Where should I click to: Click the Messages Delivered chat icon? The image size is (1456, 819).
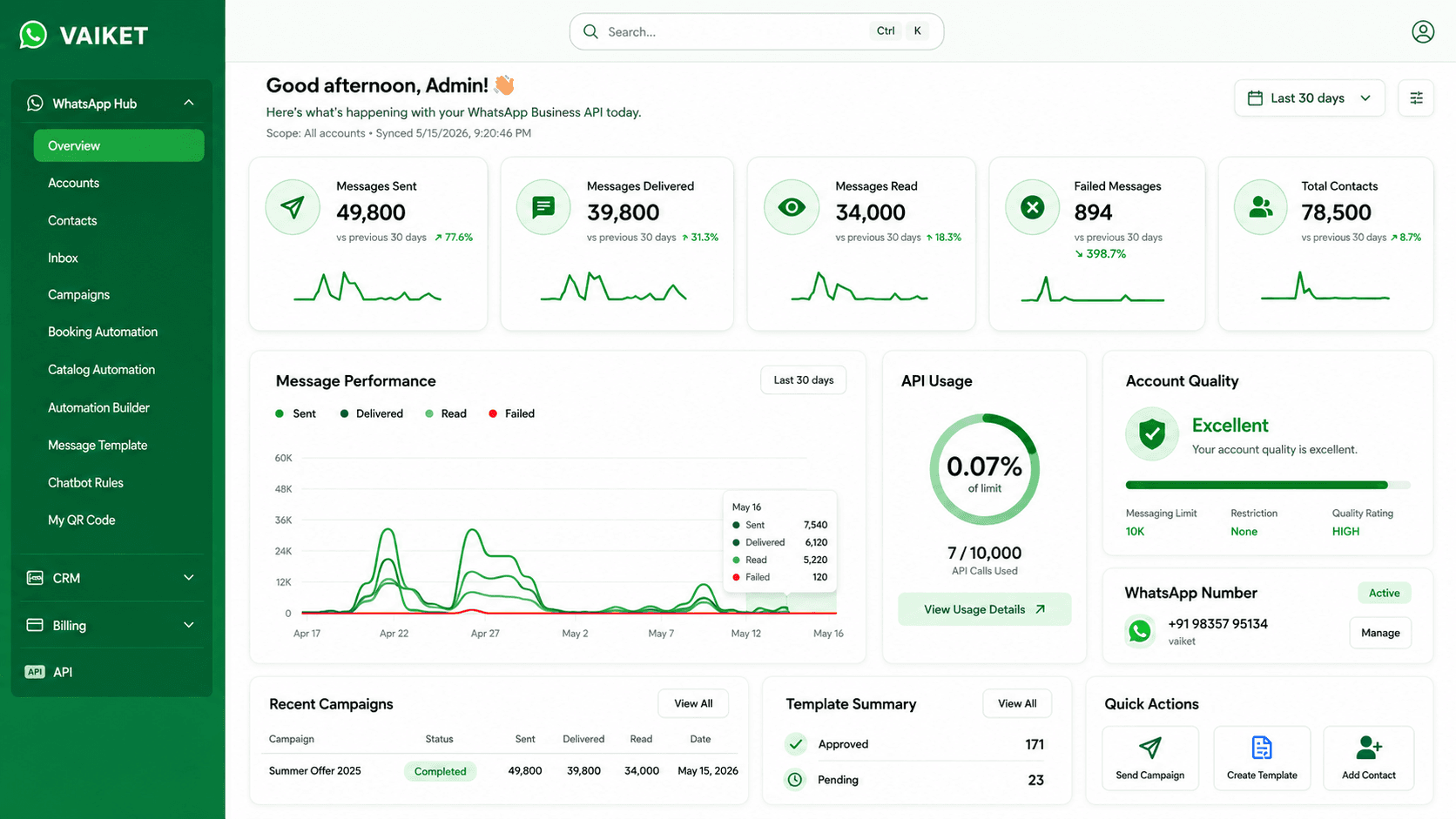(543, 207)
